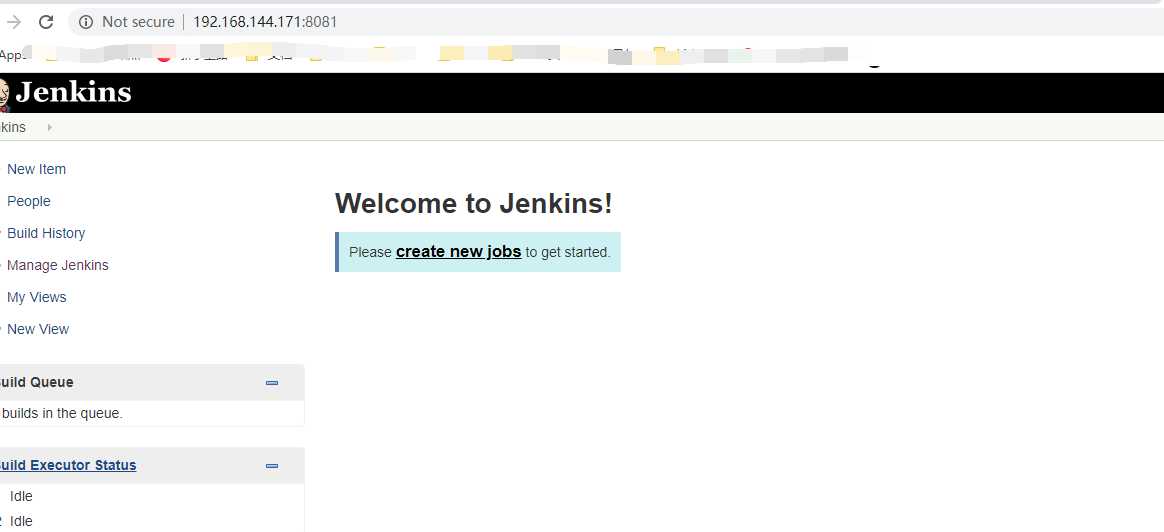Open My Views
The image size is (1164, 532).
(x=36, y=297)
